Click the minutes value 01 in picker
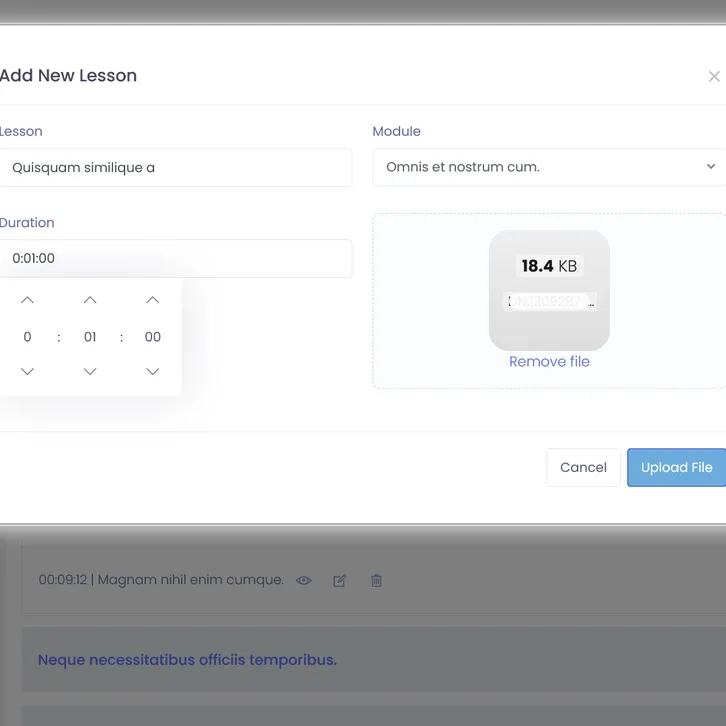 90,337
